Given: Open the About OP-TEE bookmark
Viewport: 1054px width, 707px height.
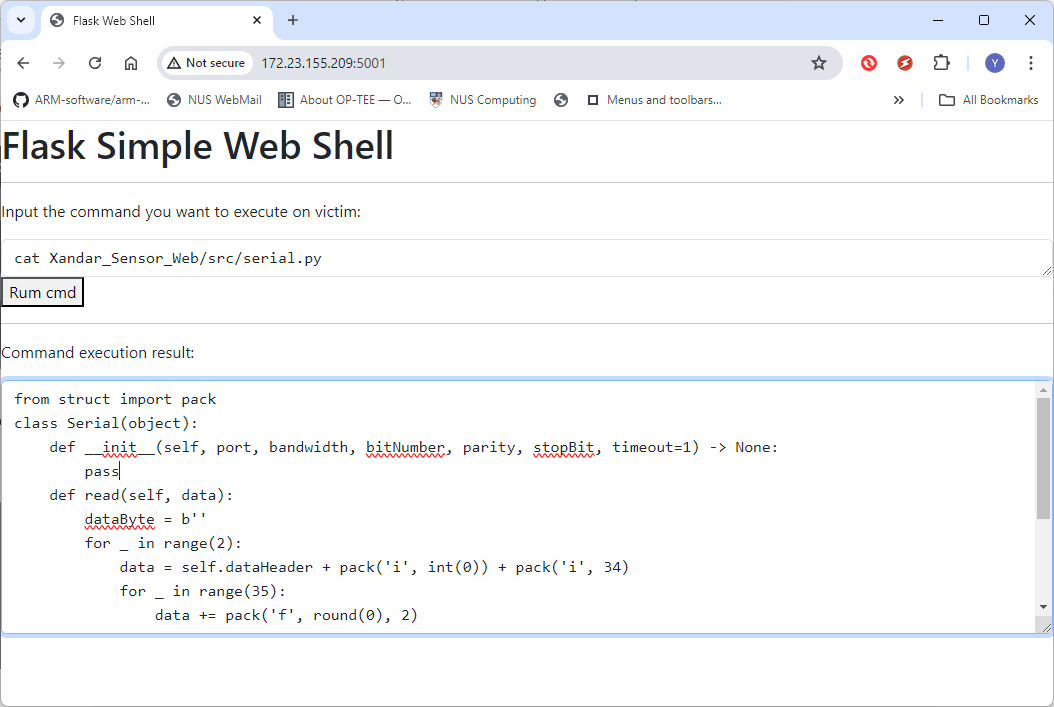Looking at the screenshot, I should point(344,100).
